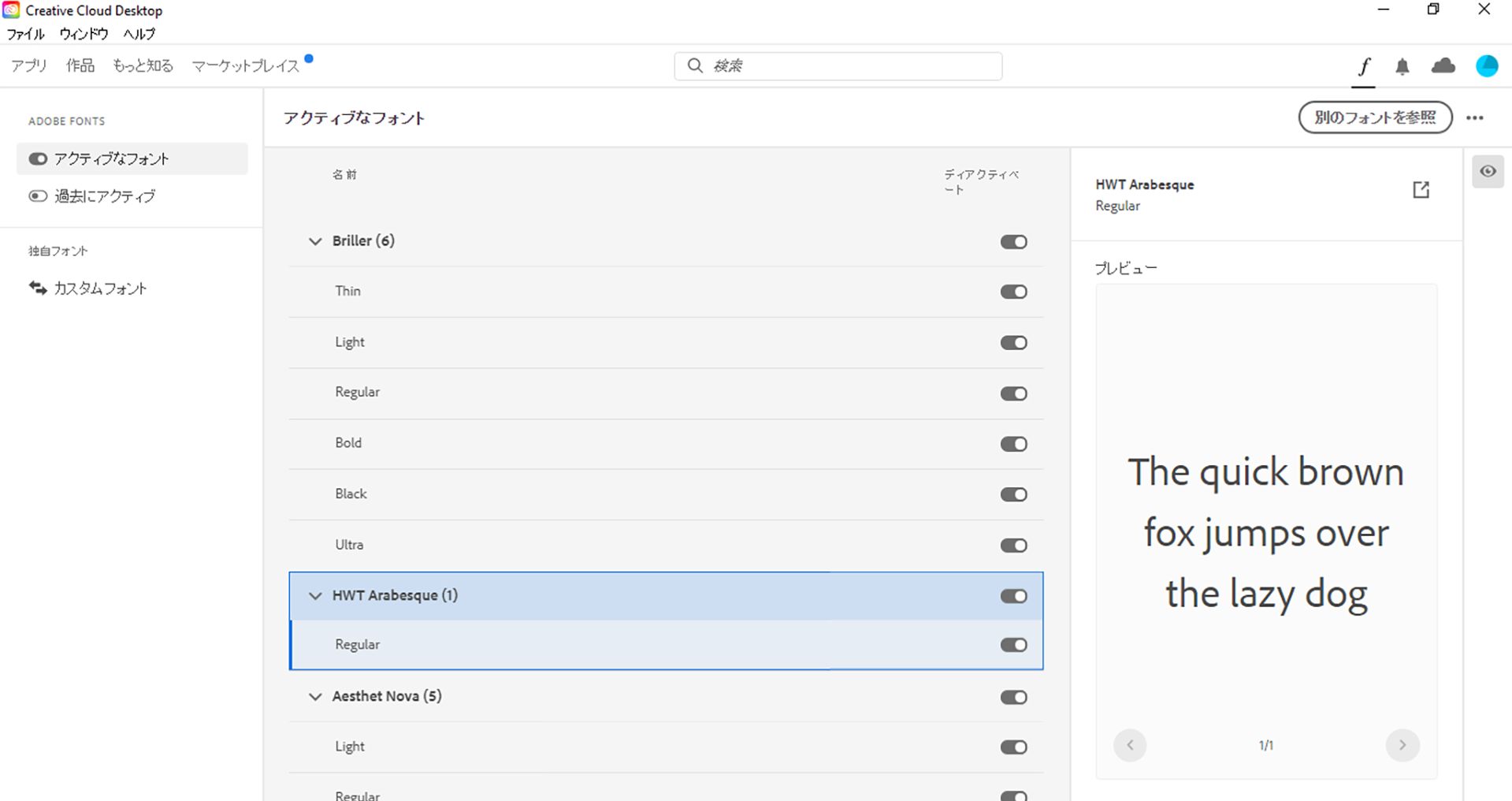Select the Briller Black row
Screen dimensions: 1512x801
[666, 494]
